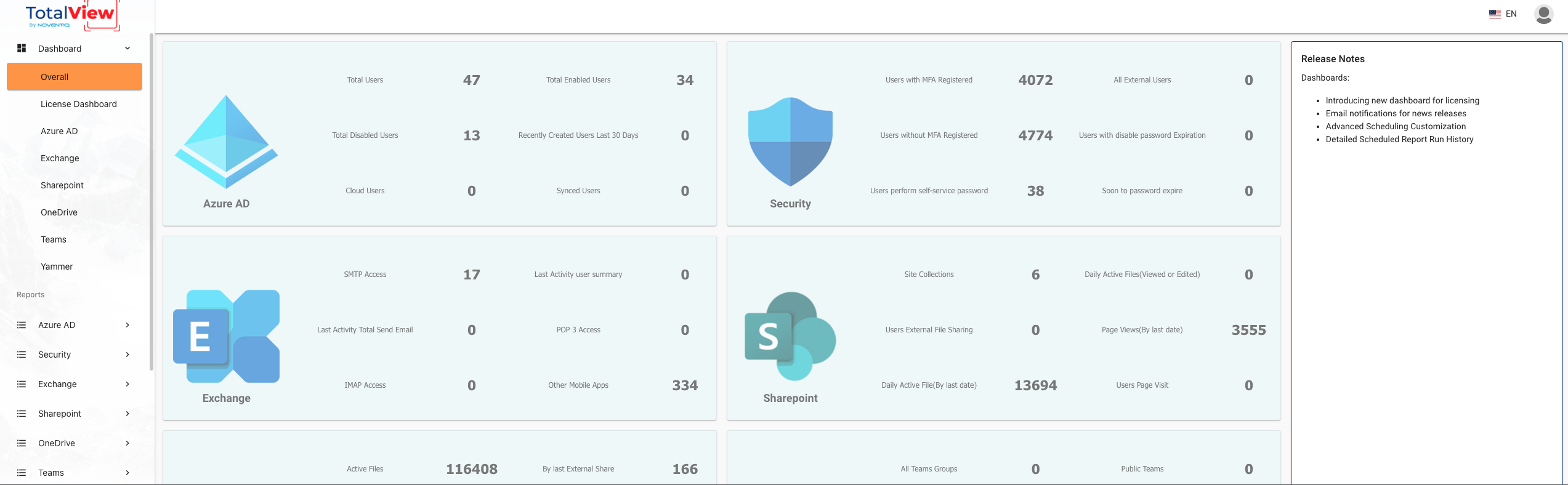Click Users with MFA Registered count 4072

[1036, 80]
